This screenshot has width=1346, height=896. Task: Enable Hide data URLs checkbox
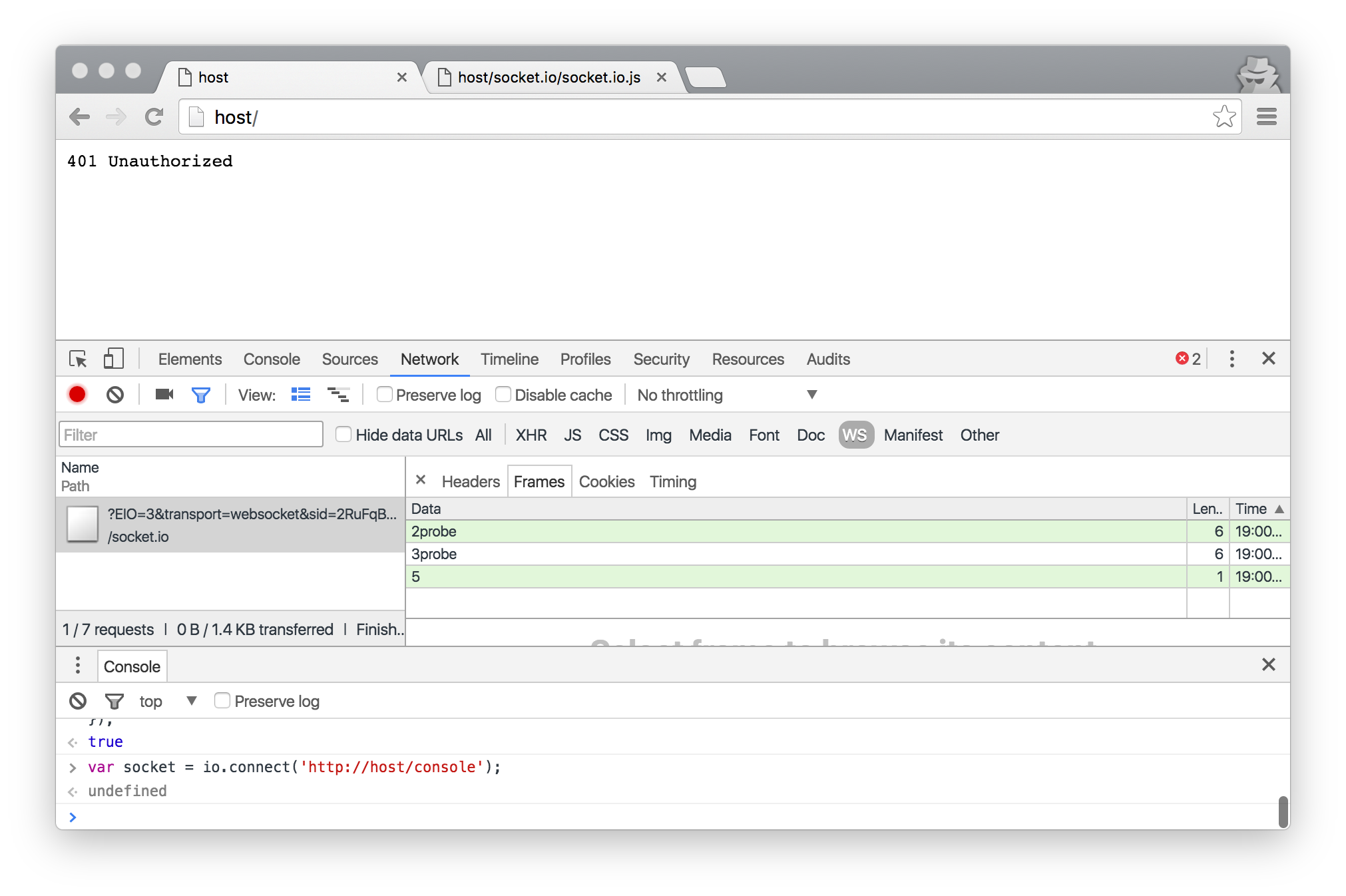click(343, 435)
